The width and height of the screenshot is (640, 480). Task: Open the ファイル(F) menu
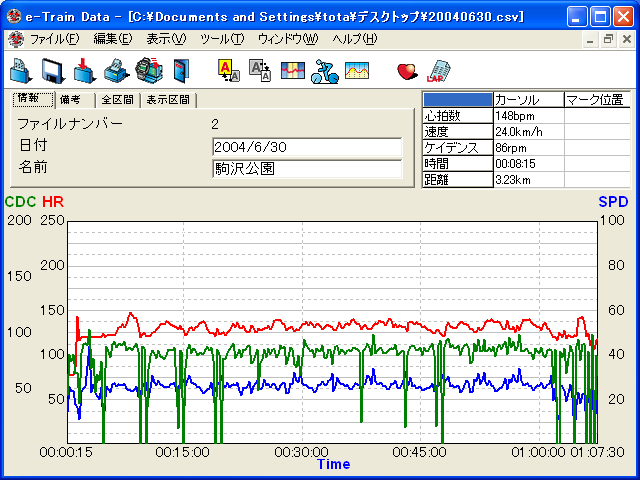pyautogui.click(x=54, y=39)
